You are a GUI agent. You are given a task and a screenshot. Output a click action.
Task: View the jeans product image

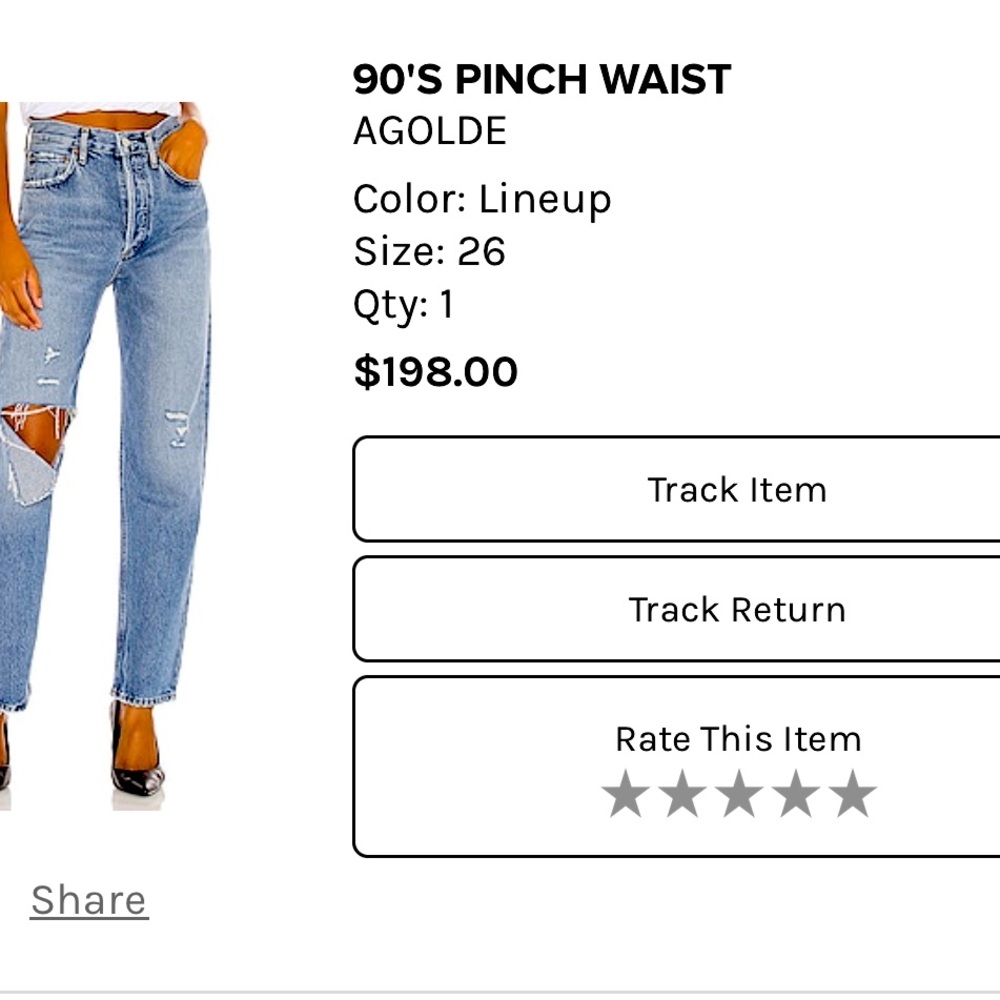tap(105, 456)
